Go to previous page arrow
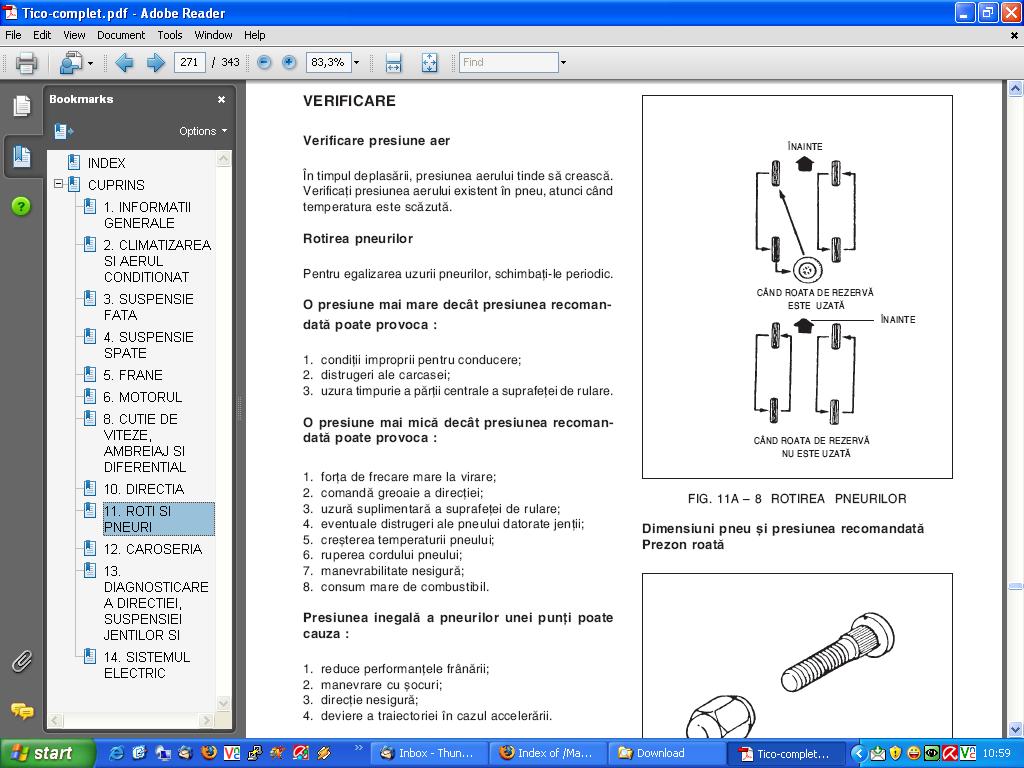 (124, 63)
